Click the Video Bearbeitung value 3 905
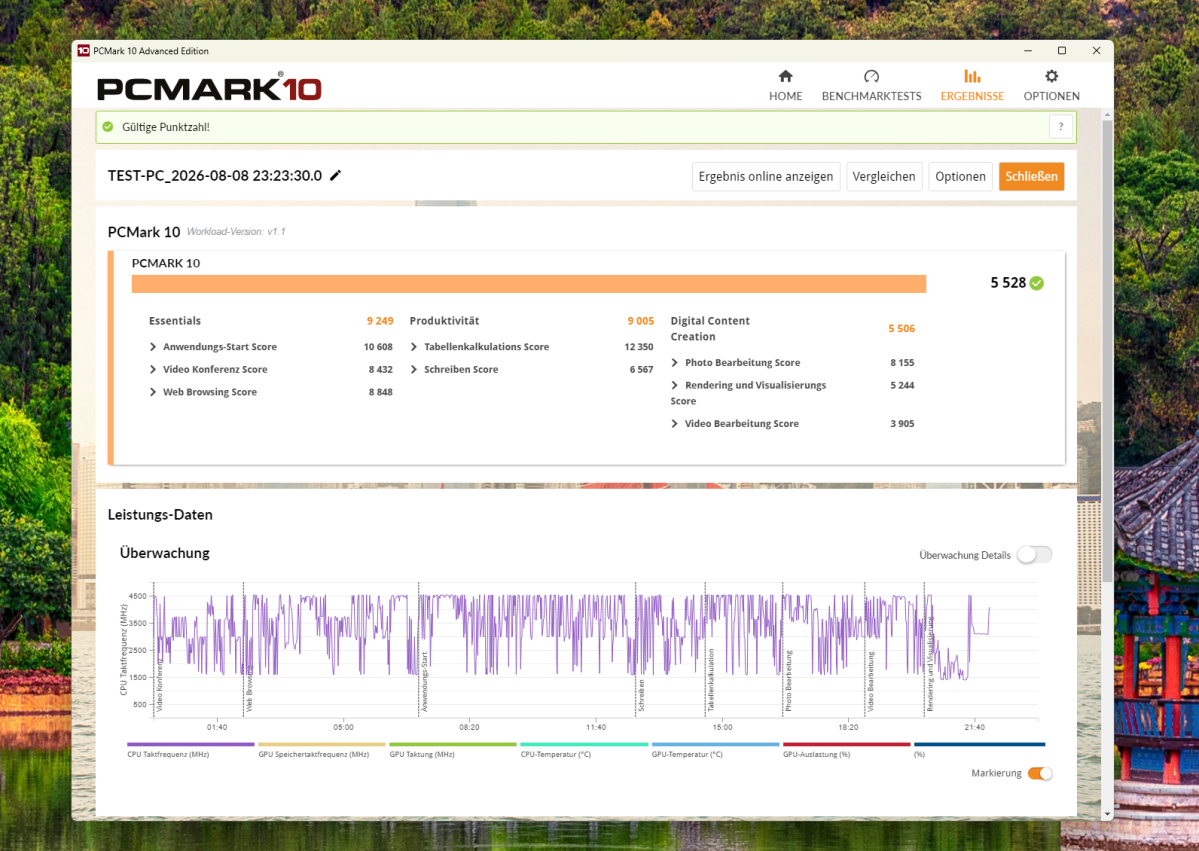The width and height of the screenshot is (1199, 851). pyautogui.click(x=902, y=424)
